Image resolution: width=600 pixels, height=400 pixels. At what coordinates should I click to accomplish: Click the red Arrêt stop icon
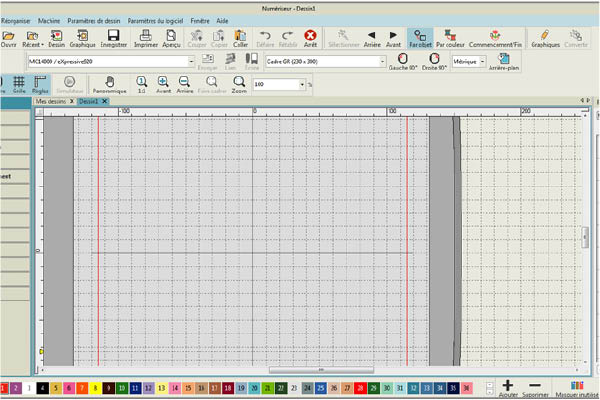[x=310, y=38]
